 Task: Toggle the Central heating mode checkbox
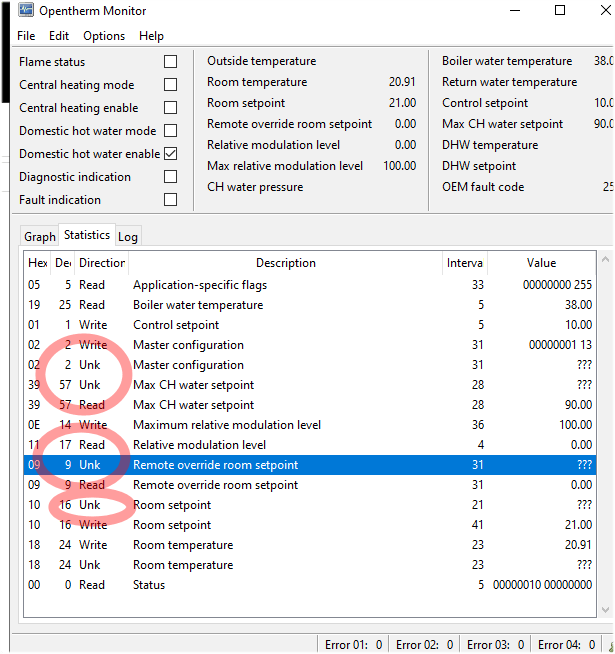click(170, 85)
